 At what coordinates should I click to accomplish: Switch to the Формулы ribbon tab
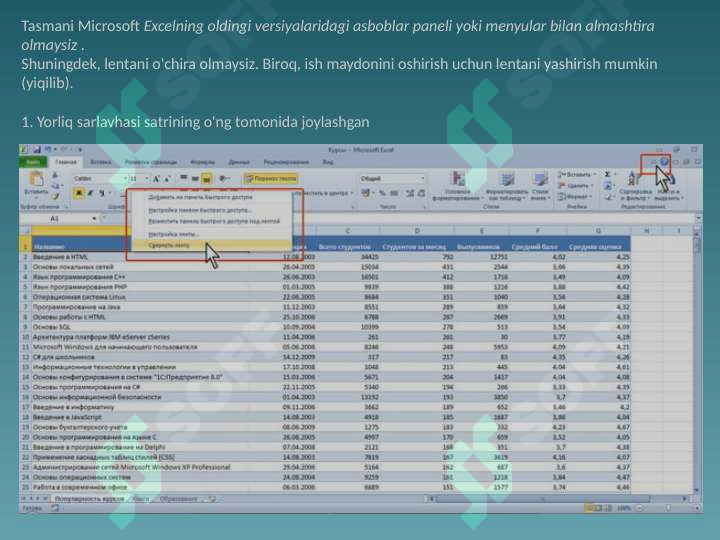[202, 162]
